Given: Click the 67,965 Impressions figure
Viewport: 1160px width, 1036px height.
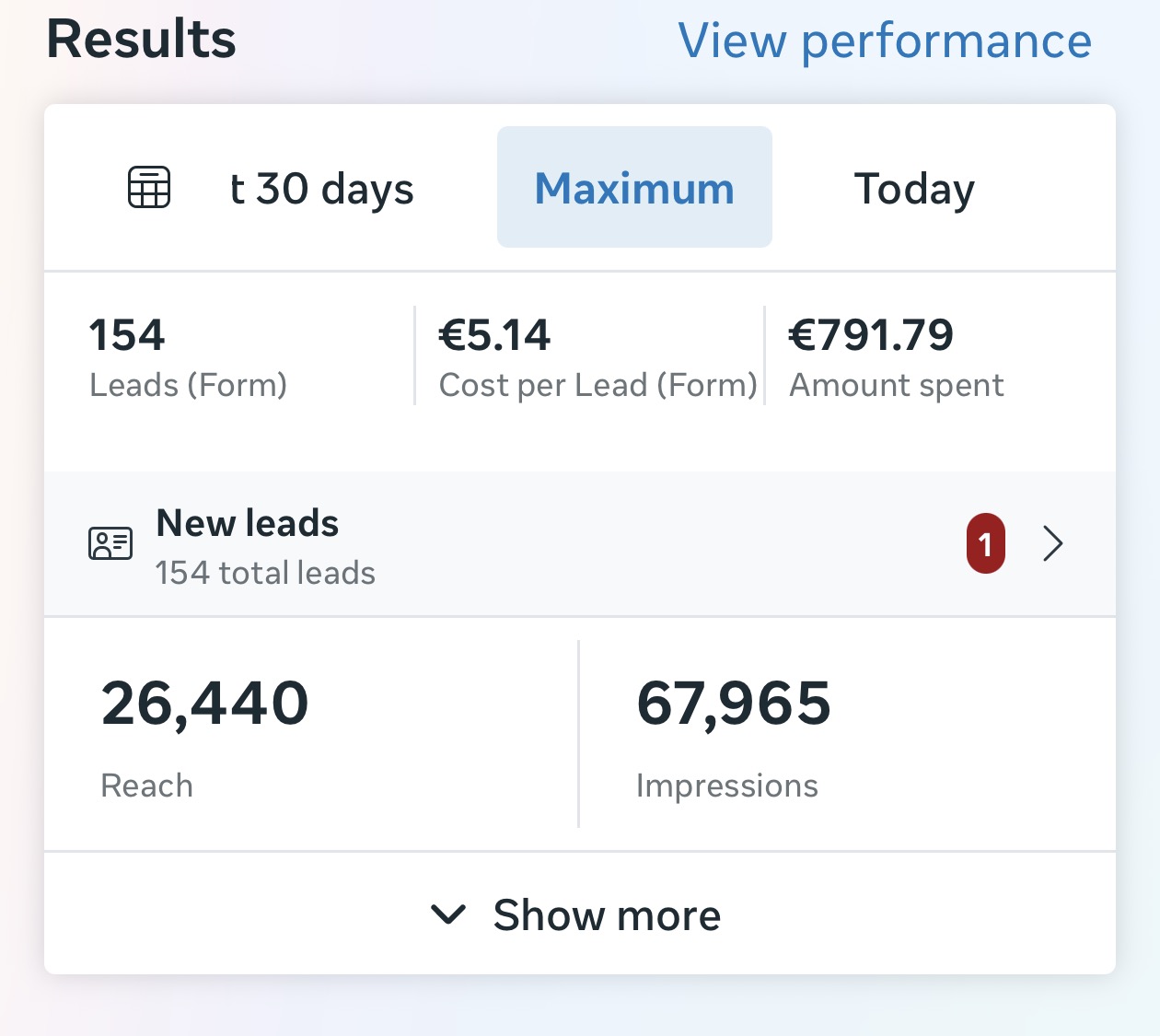Looking at the screenshot, I should pyautogui.click(x=734, y=703).
